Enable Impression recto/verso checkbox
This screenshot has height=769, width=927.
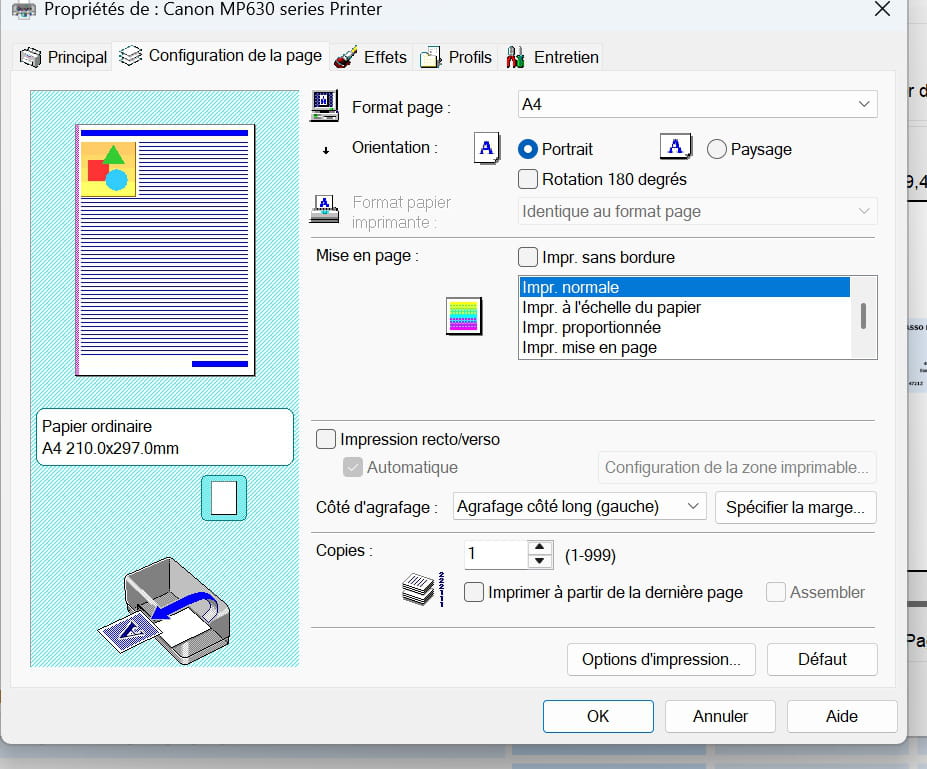coord(326,439)
